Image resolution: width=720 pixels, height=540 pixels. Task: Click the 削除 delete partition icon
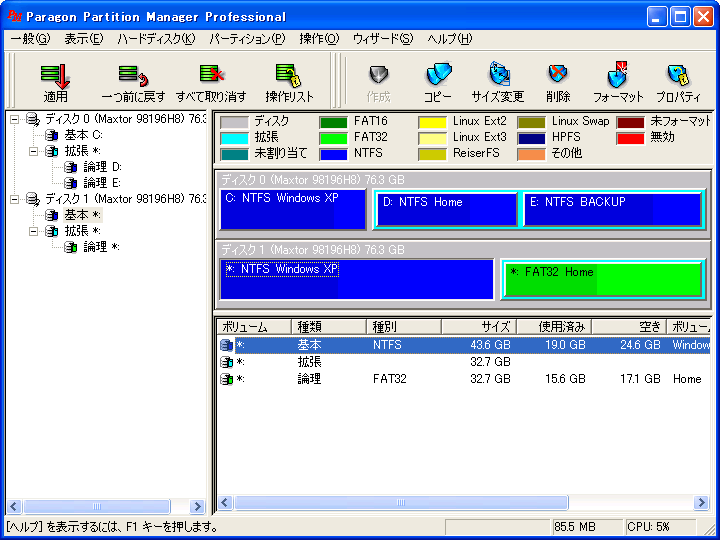click(558, 74)
